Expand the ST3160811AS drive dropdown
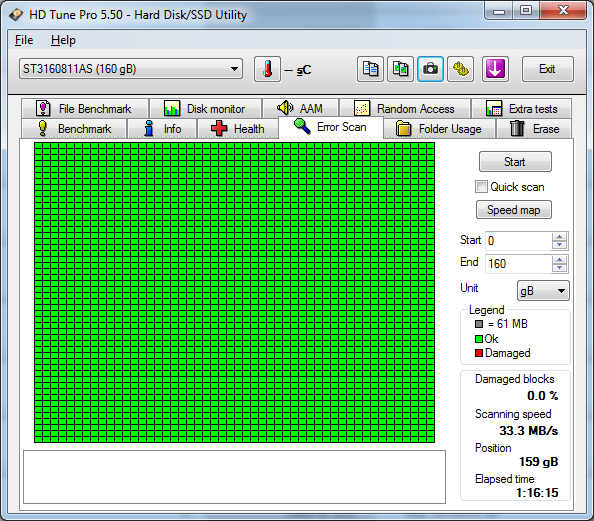Viewport: 594px width, 521px height. click(x=131, y=69)
